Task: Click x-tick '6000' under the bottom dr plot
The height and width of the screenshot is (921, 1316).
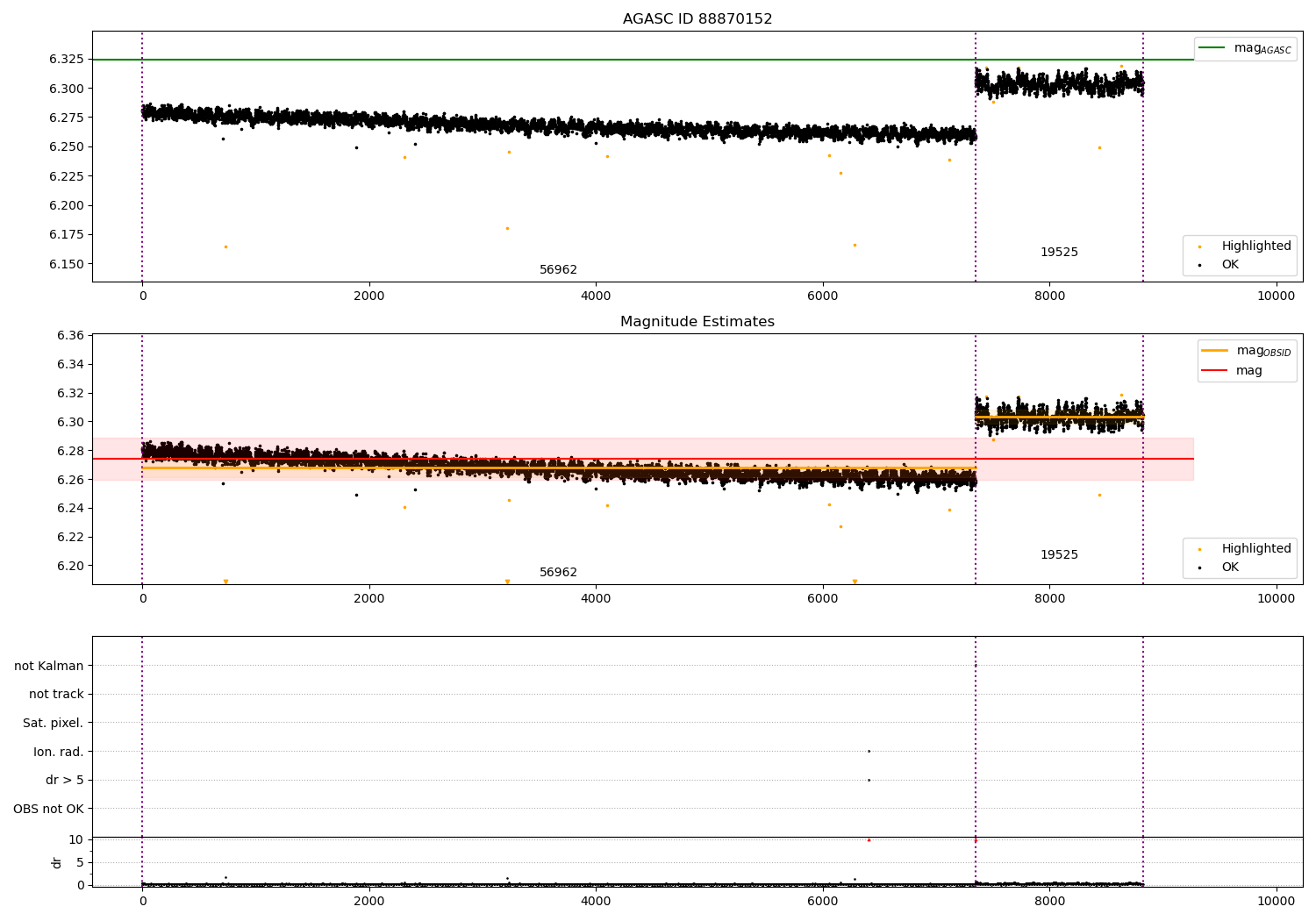Action: click(822, 901)
